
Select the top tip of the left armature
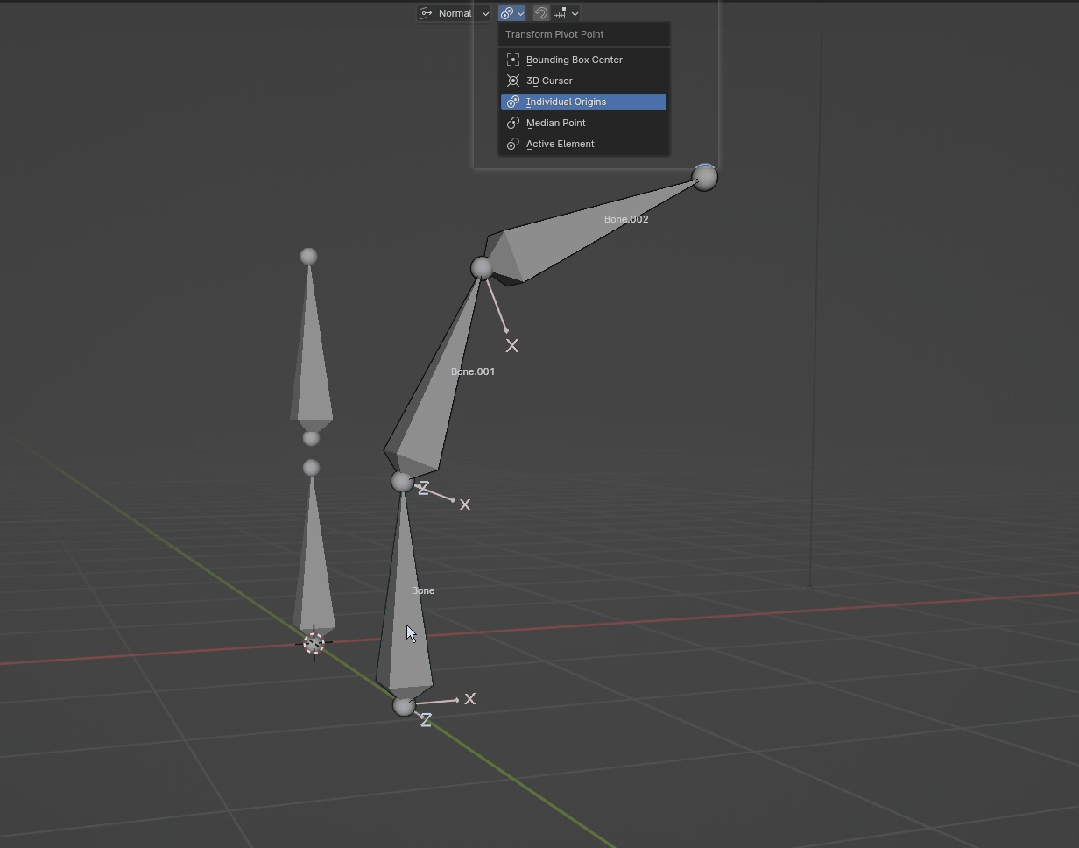[309, 257]
